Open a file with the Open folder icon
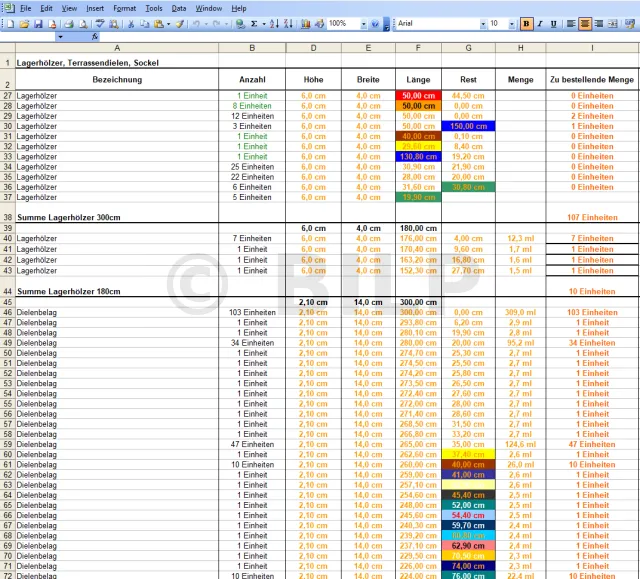 (24, 23)
